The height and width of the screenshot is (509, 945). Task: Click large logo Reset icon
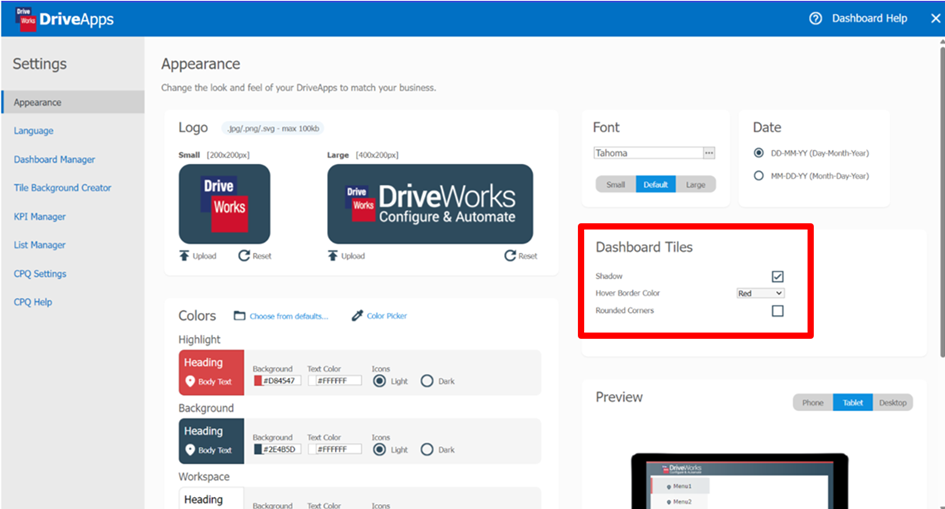[x=510, y=256]
